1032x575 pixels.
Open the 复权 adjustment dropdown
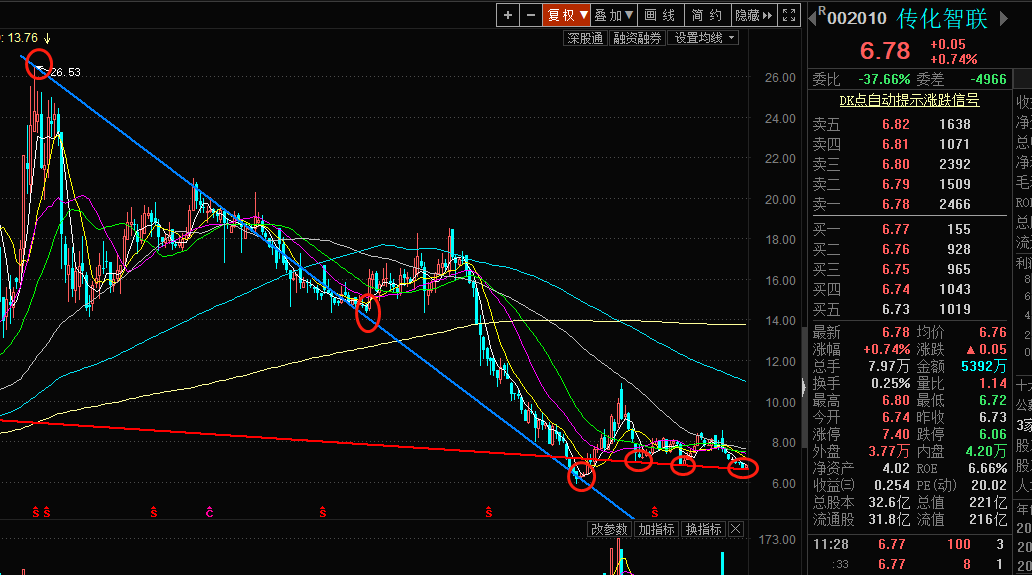coord(566,15)
